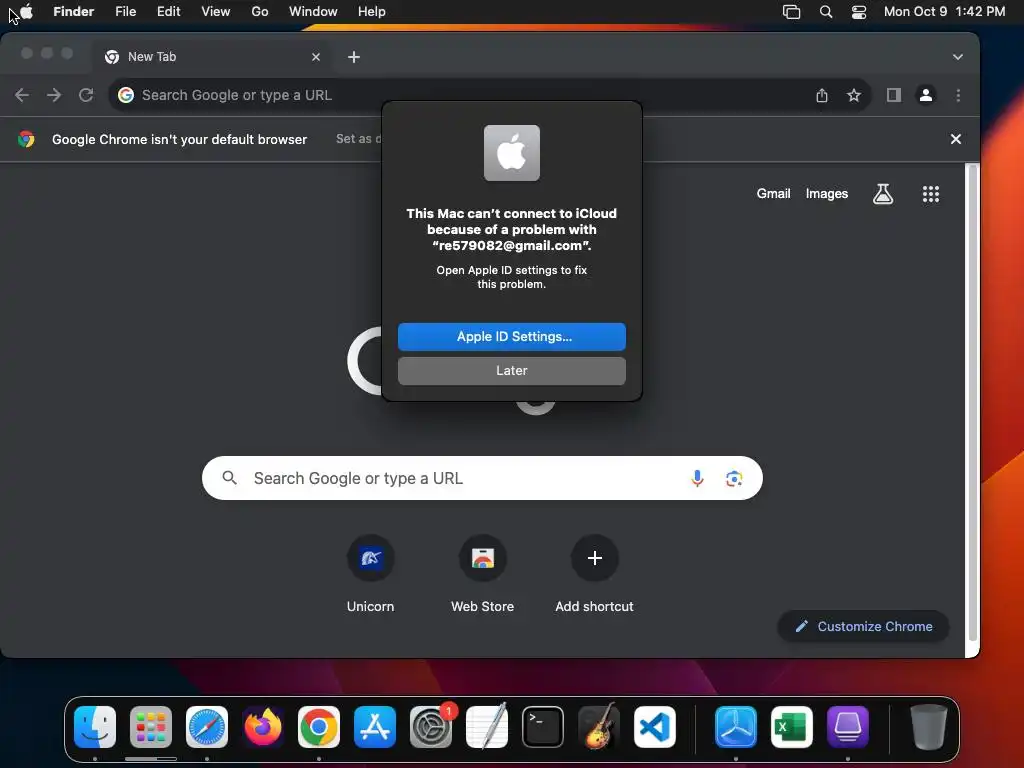Dismiss the default browser infobar
The width and height of the screenshot is (1024, 768).
pos(955,139)
